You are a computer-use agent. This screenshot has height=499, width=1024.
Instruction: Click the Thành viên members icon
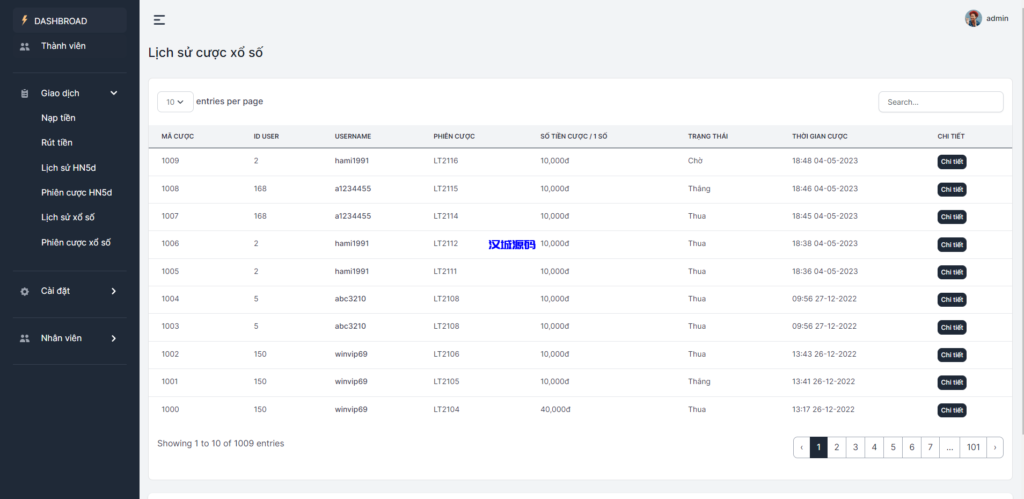click(25, 46)
